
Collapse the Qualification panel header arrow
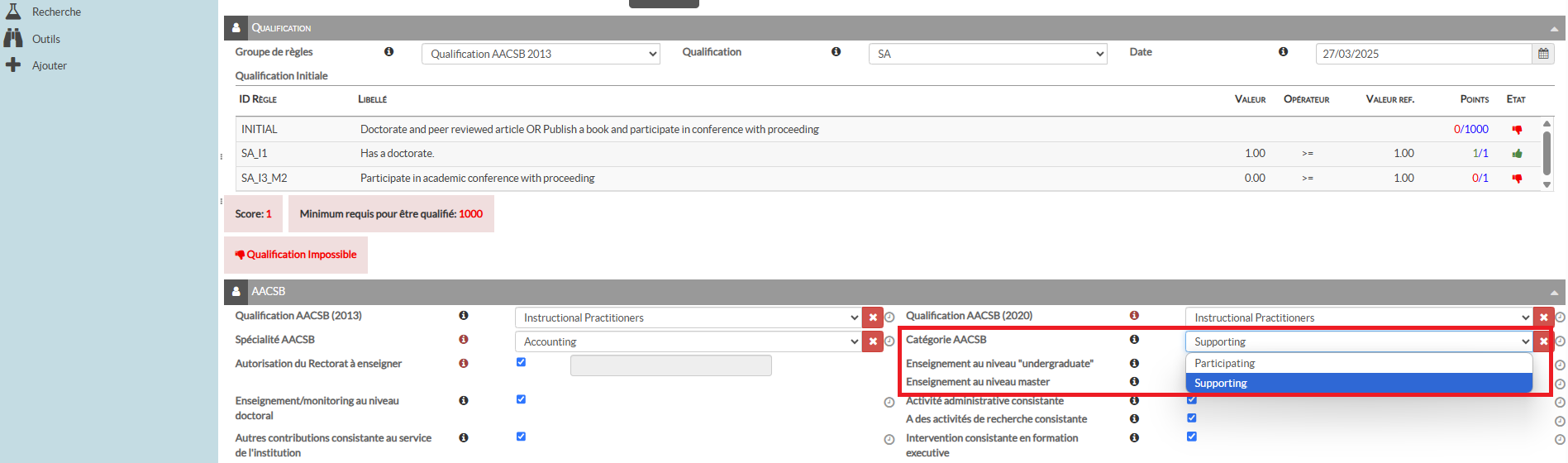1554,29
